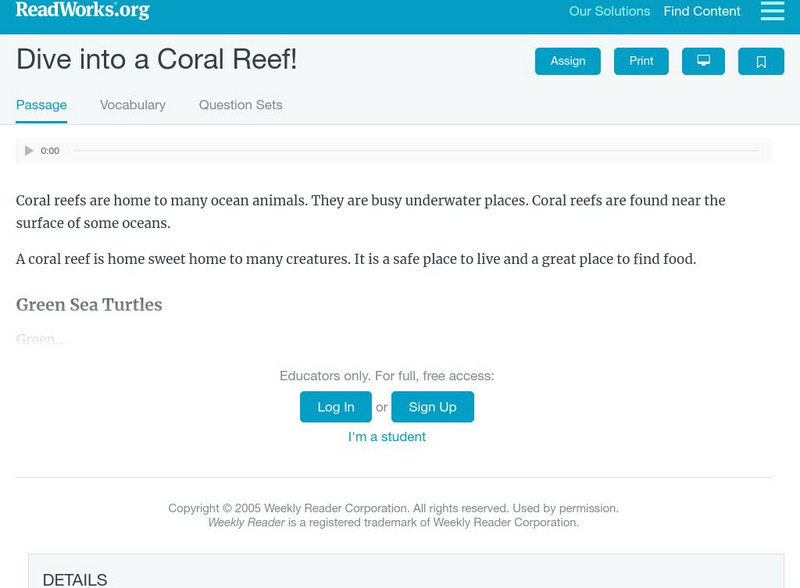Open the hamburger menu icon

point(772,11)
